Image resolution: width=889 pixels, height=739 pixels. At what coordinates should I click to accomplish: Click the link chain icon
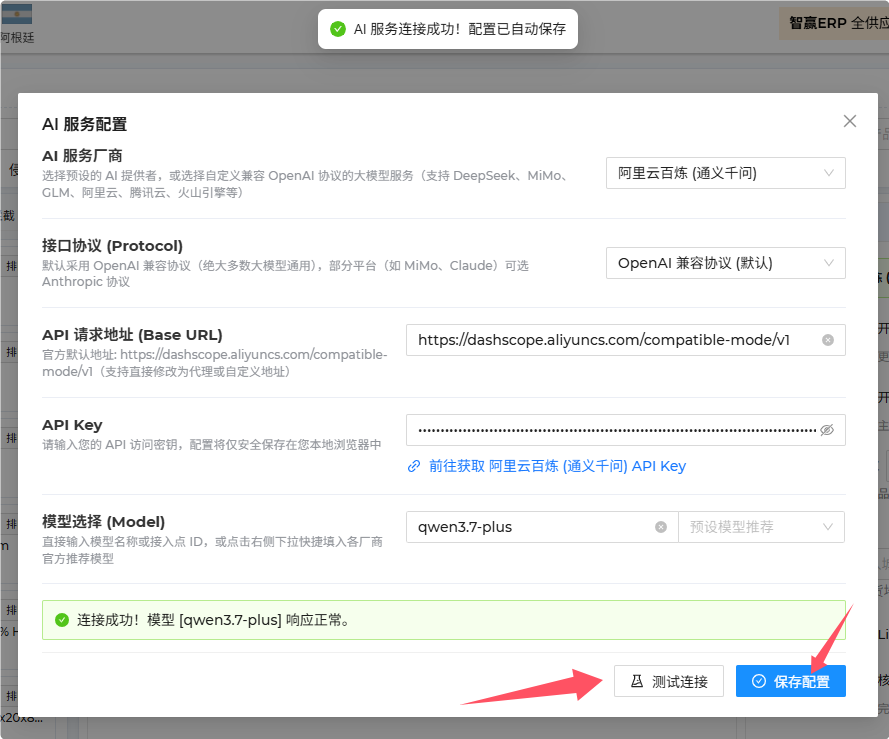414,466
